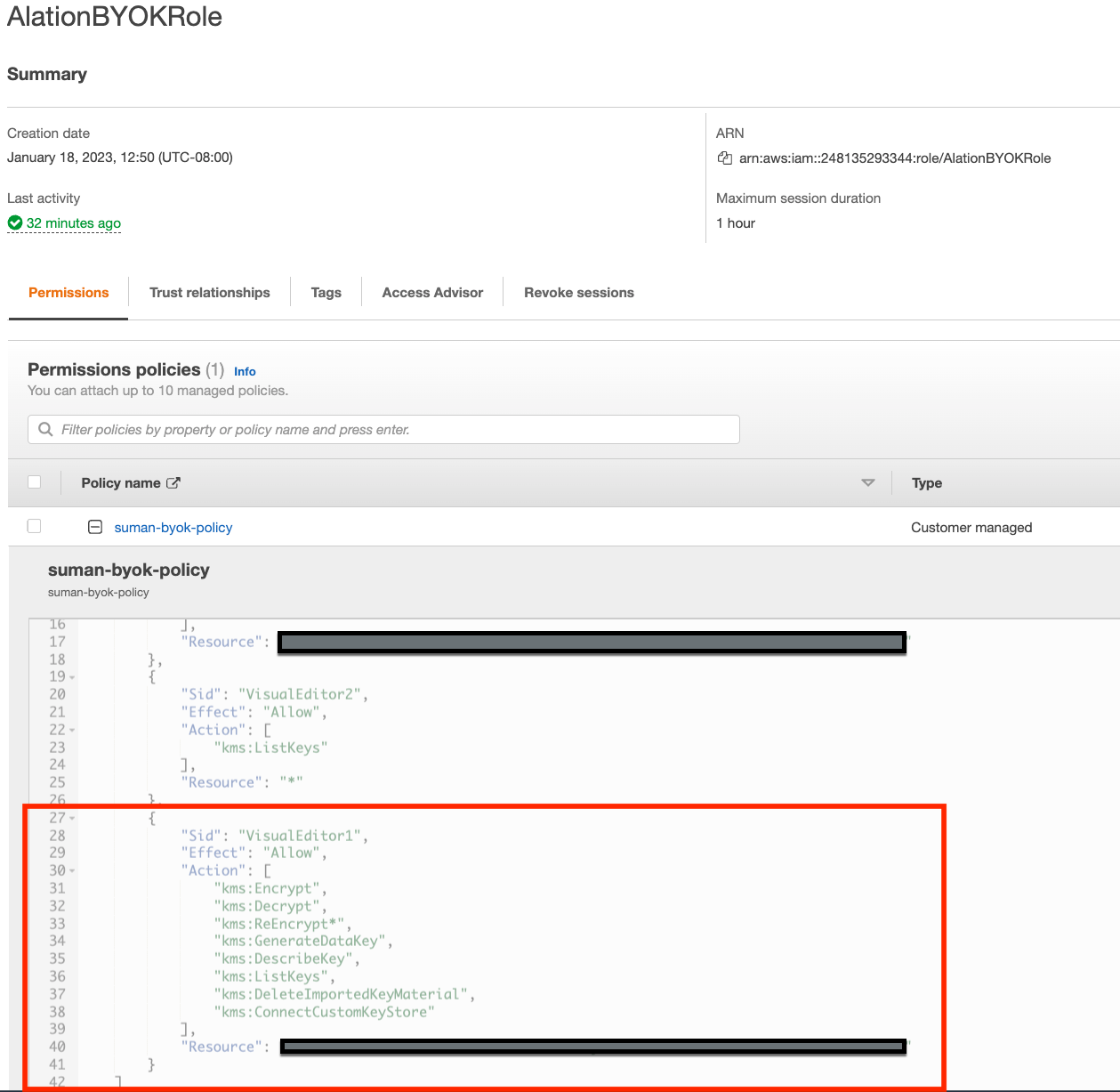The image size is (1120, 1092).
Task: Click "kms:DescribeKey" on line 35
Action: [x=284, y=959]
